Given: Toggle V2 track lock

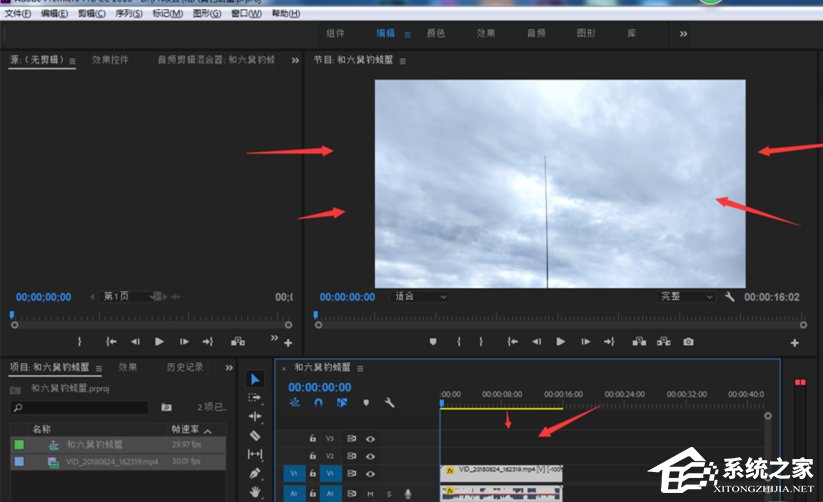Looking at the screenshot, I should (313, 456).
